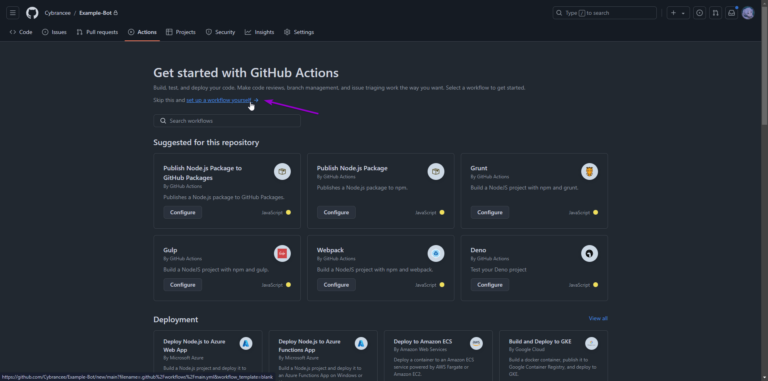768x381 pixels.
Task: Switch to the Code tab
Action: coord(21,32)
